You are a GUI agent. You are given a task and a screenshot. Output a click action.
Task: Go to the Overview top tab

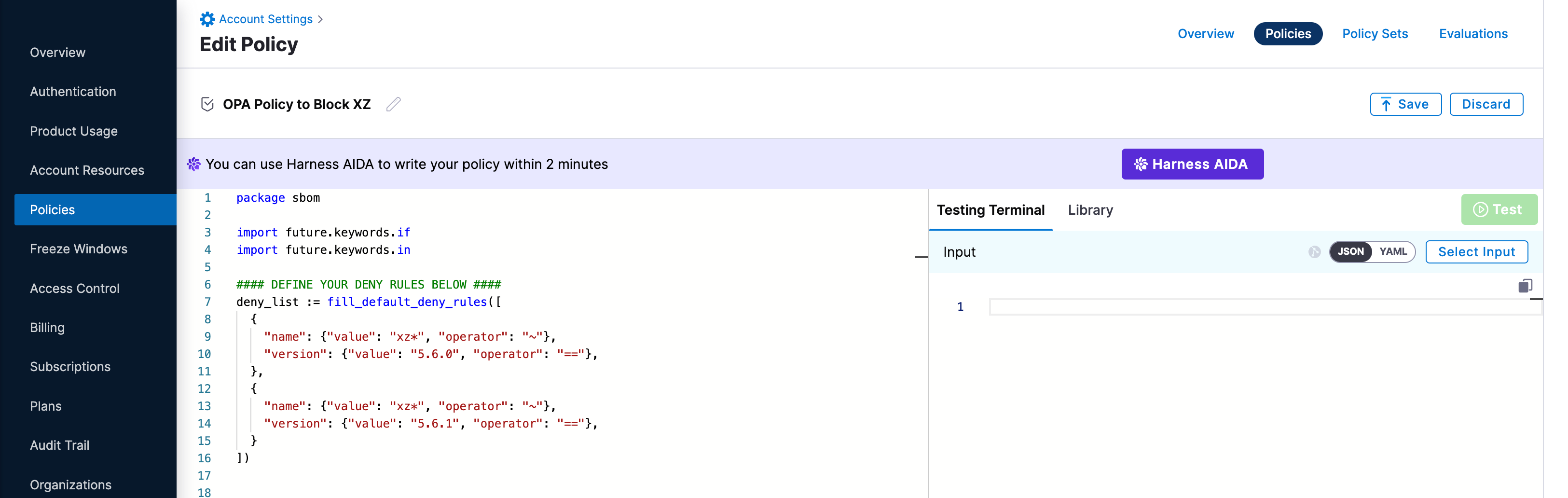point(1205,34)
